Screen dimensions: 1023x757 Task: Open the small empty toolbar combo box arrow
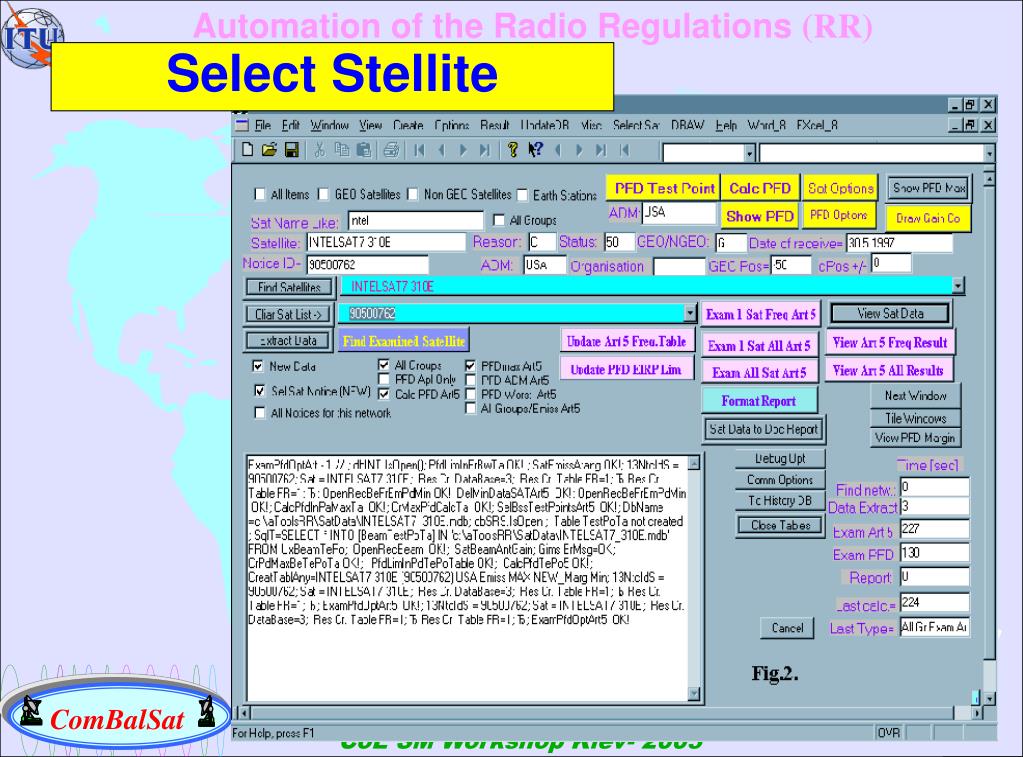[x=750, y=153]
